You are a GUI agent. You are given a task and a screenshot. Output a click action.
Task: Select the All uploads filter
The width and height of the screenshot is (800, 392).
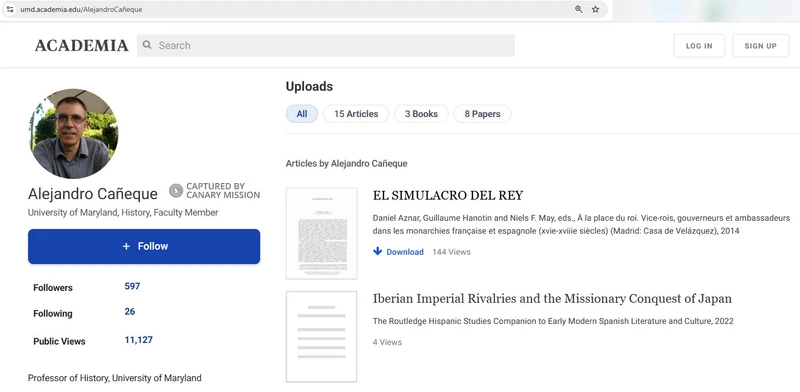pyautogui.click(x=302, y=114)
